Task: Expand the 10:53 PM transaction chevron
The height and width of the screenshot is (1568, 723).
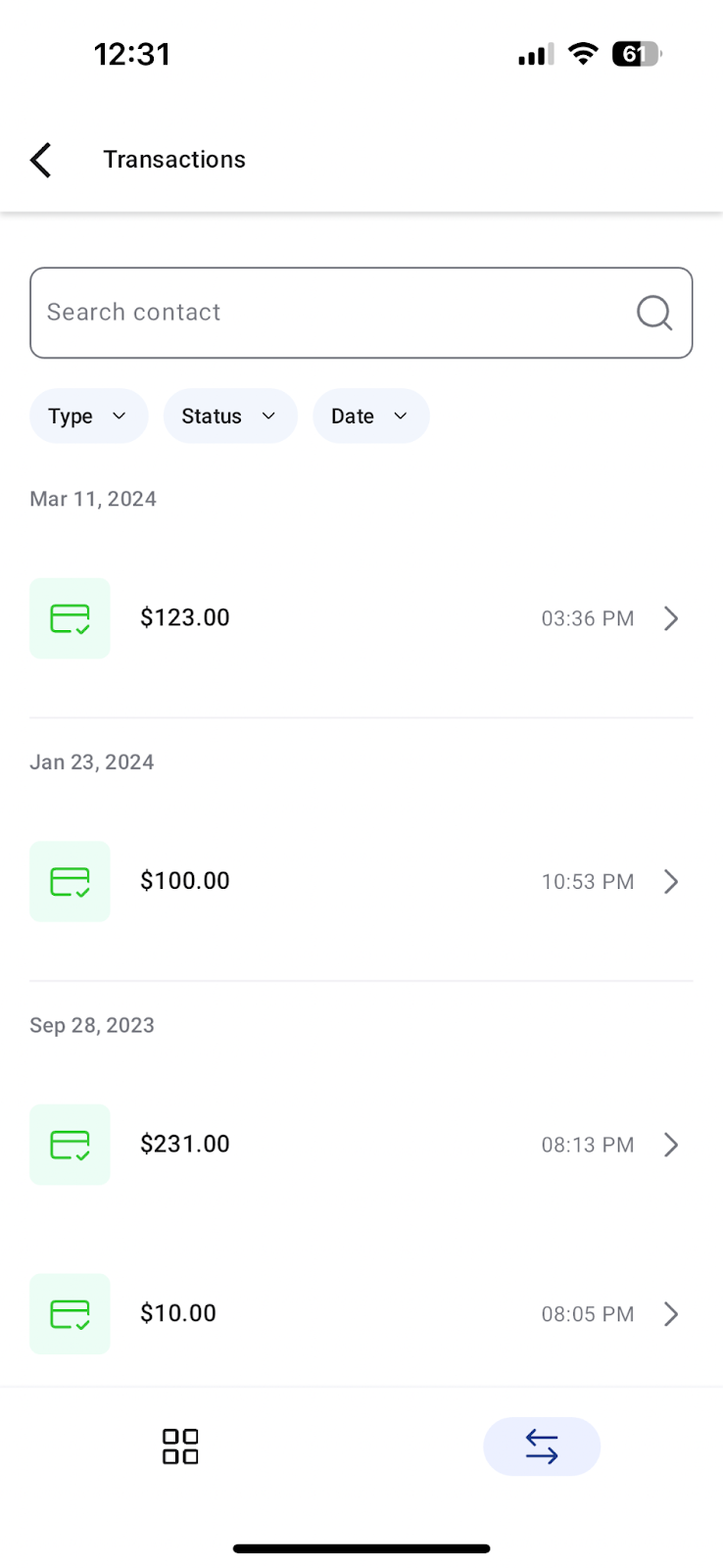Action: 671,881
